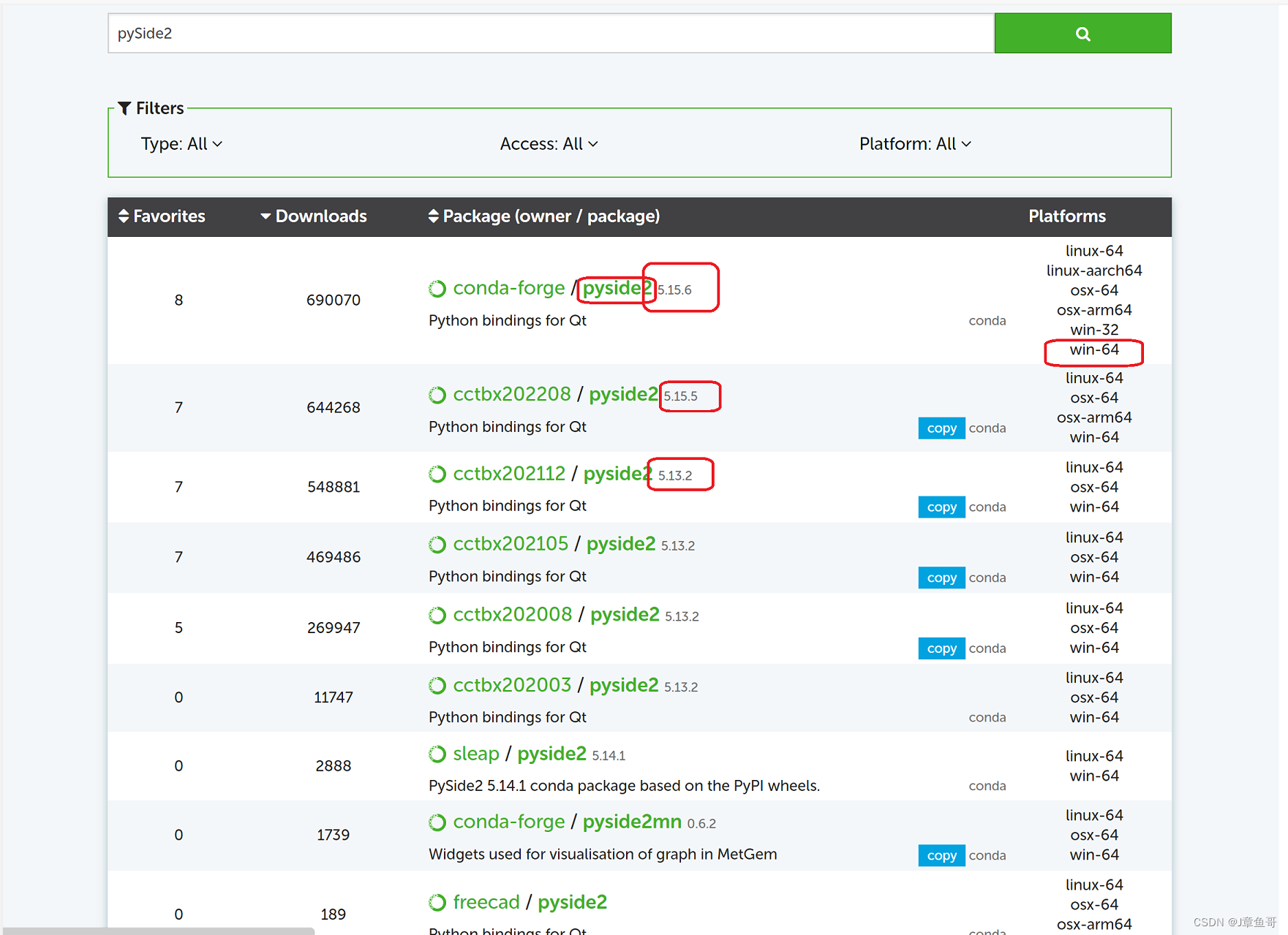Open pyside2 package under sleap
The image size is (1288, 935).
552,754
